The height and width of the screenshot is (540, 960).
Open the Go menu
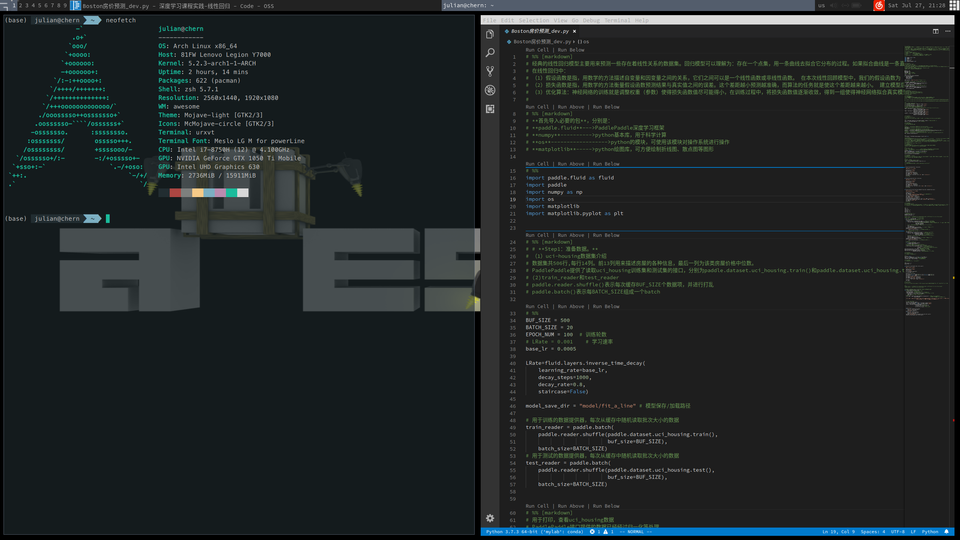tap(575, 20)
